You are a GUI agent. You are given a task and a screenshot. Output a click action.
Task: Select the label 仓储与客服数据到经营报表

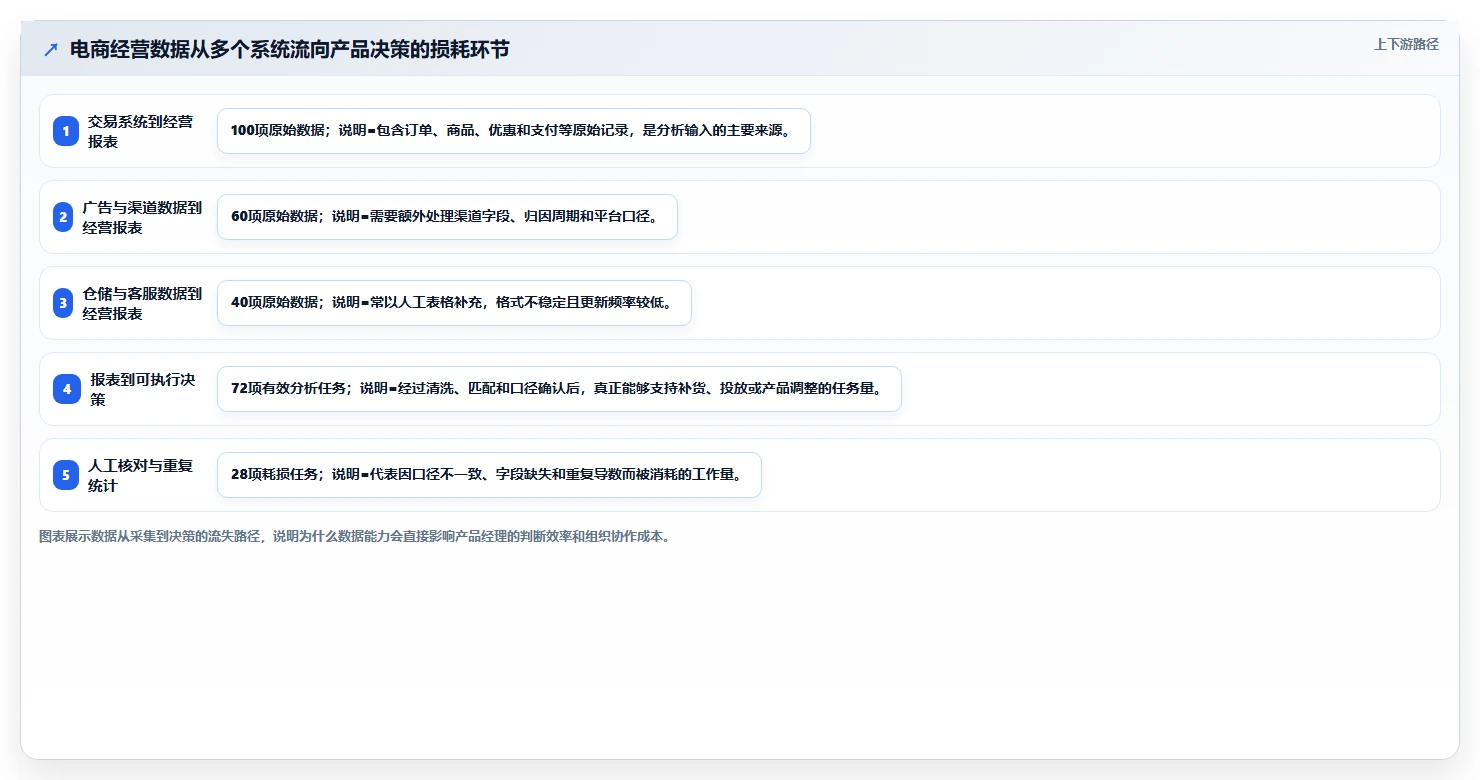[x=142, y=303]
